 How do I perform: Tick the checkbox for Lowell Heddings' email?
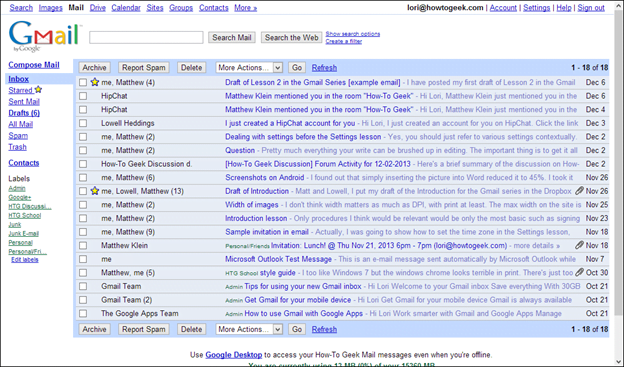tap(83, 123)
